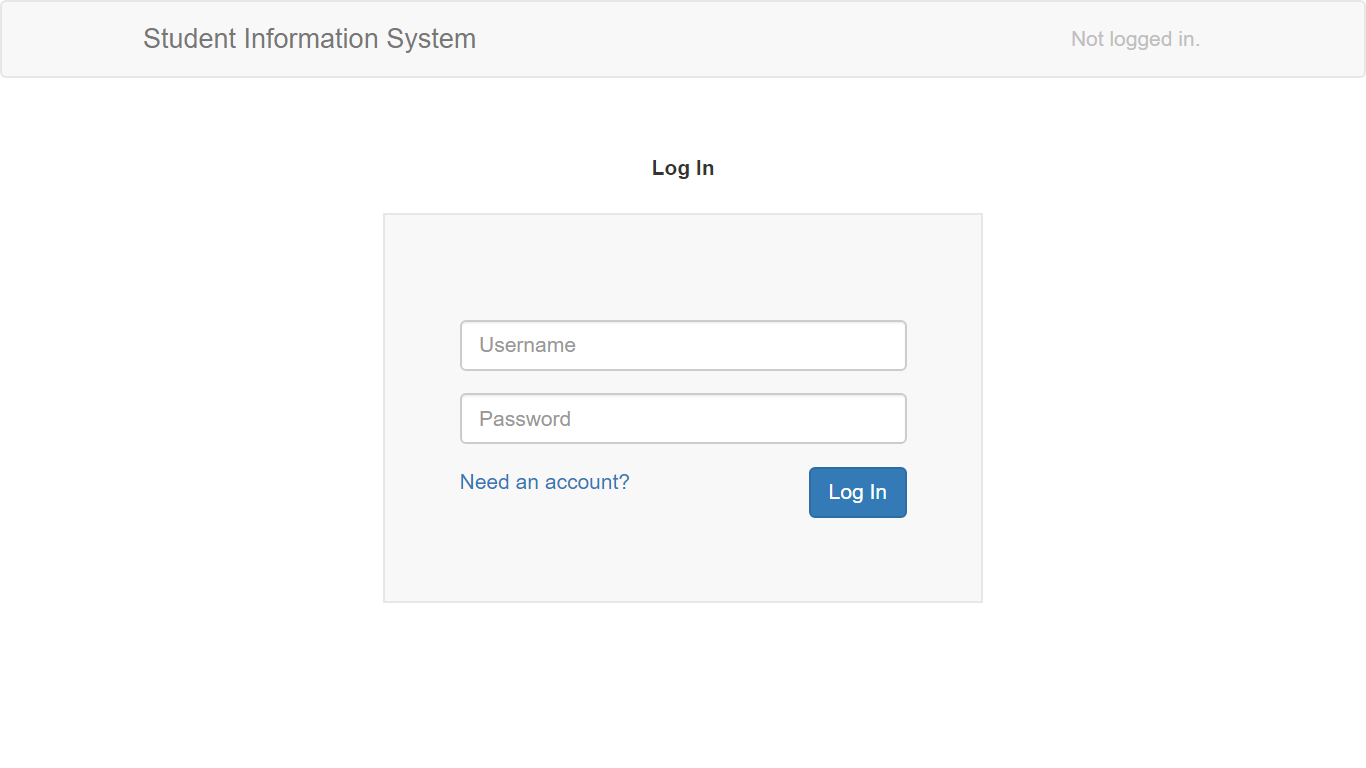
Task: Click the Not logged in status text
Action: coord(1136,39)
